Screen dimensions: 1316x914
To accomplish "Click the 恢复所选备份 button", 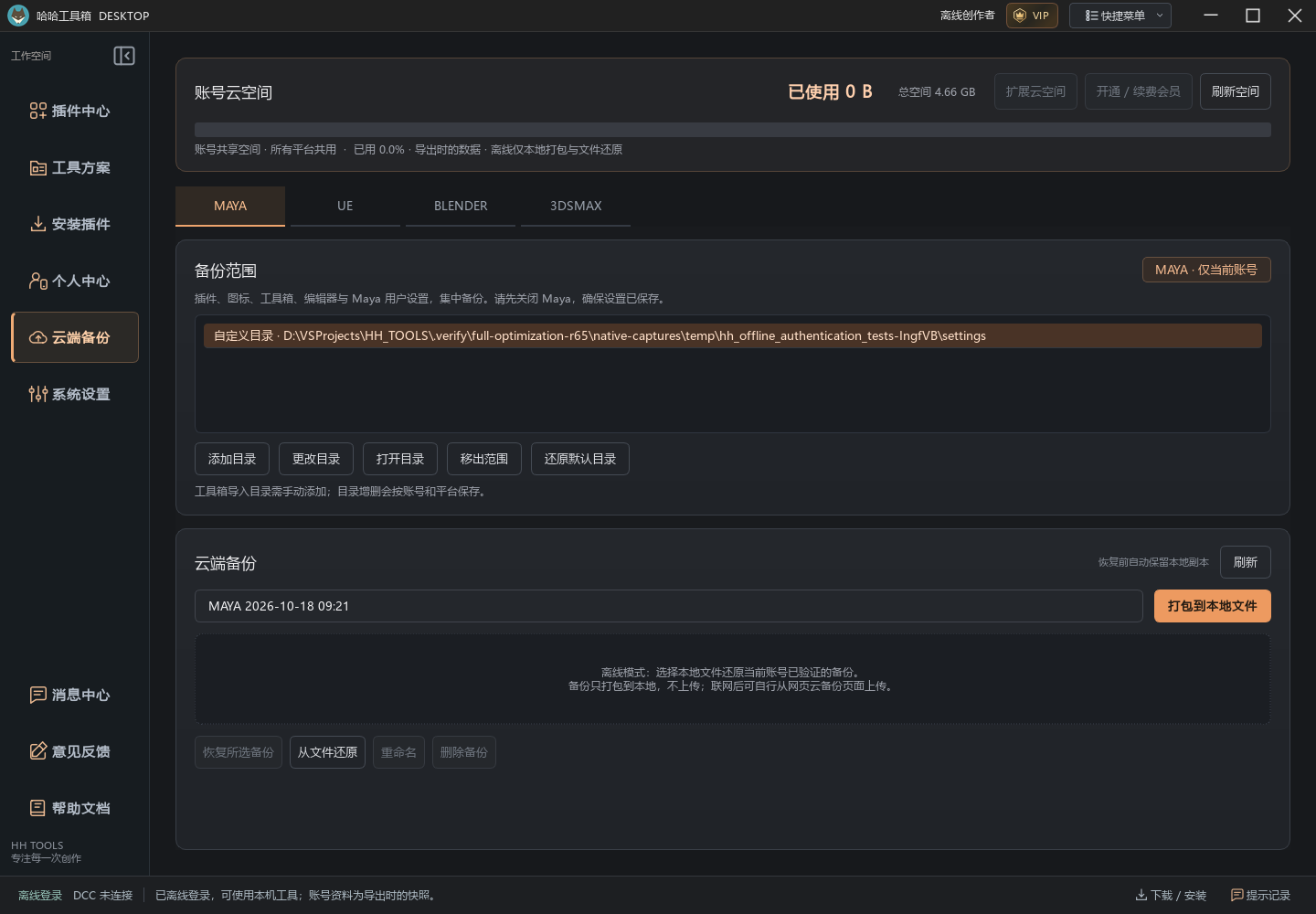I will [239, 752].
